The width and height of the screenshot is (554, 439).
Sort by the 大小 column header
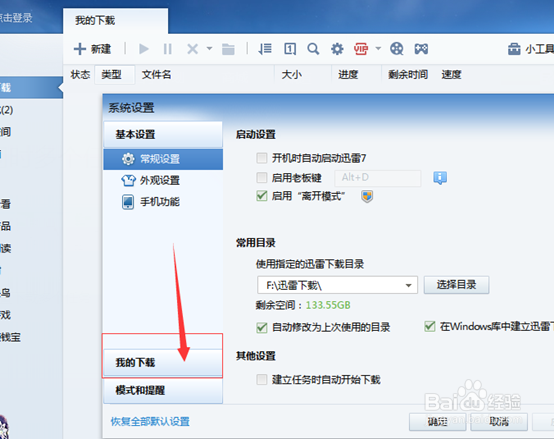(x=291, y=75)
